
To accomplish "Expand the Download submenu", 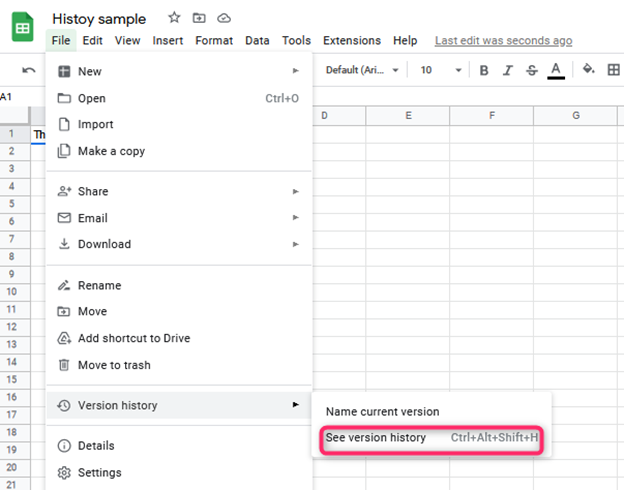I will (x=179, y=244).
